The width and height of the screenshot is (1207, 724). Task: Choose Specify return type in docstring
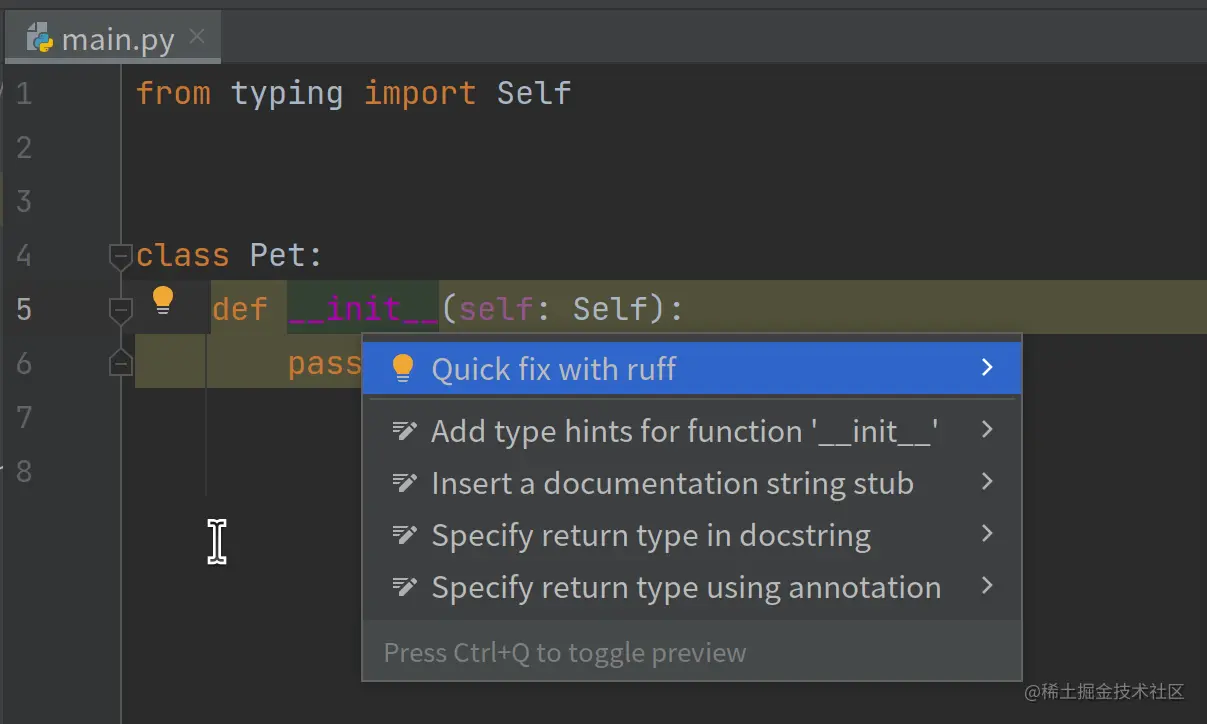tap(691, 535)
